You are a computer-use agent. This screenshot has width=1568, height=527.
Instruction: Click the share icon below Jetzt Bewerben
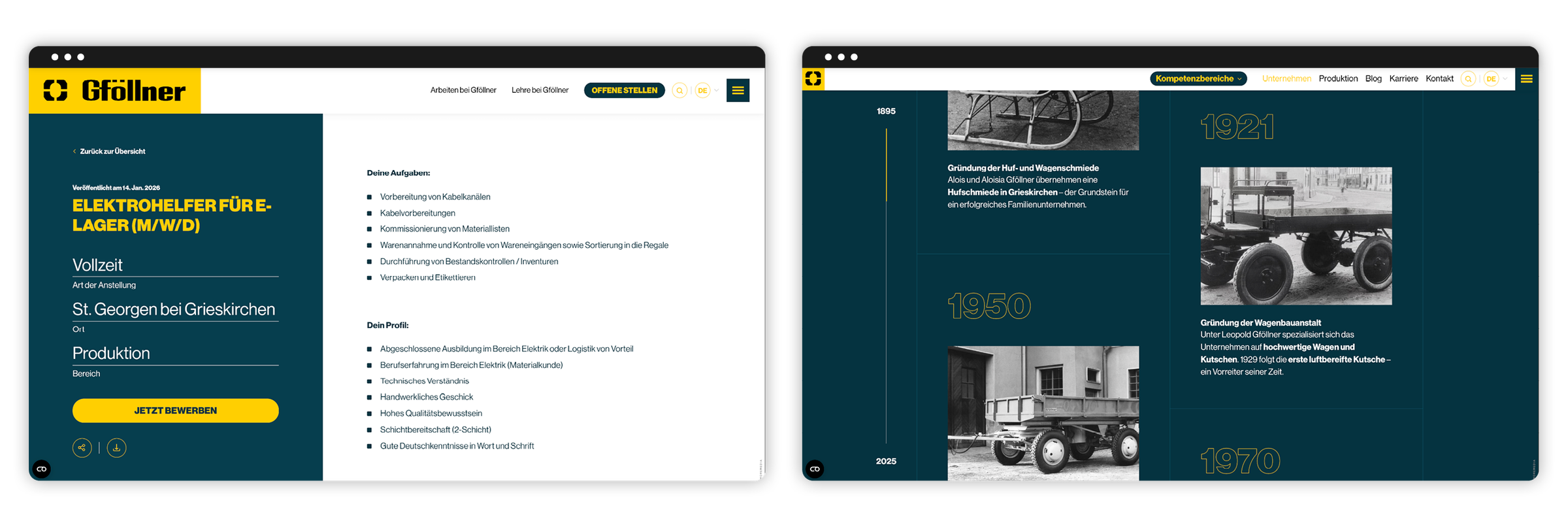(x=82, y=448)
